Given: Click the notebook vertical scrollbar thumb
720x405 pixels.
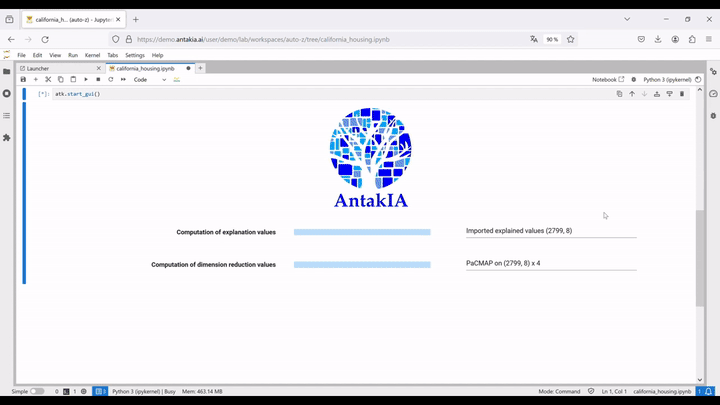Looking at the screenshot, I should point(699,258).
